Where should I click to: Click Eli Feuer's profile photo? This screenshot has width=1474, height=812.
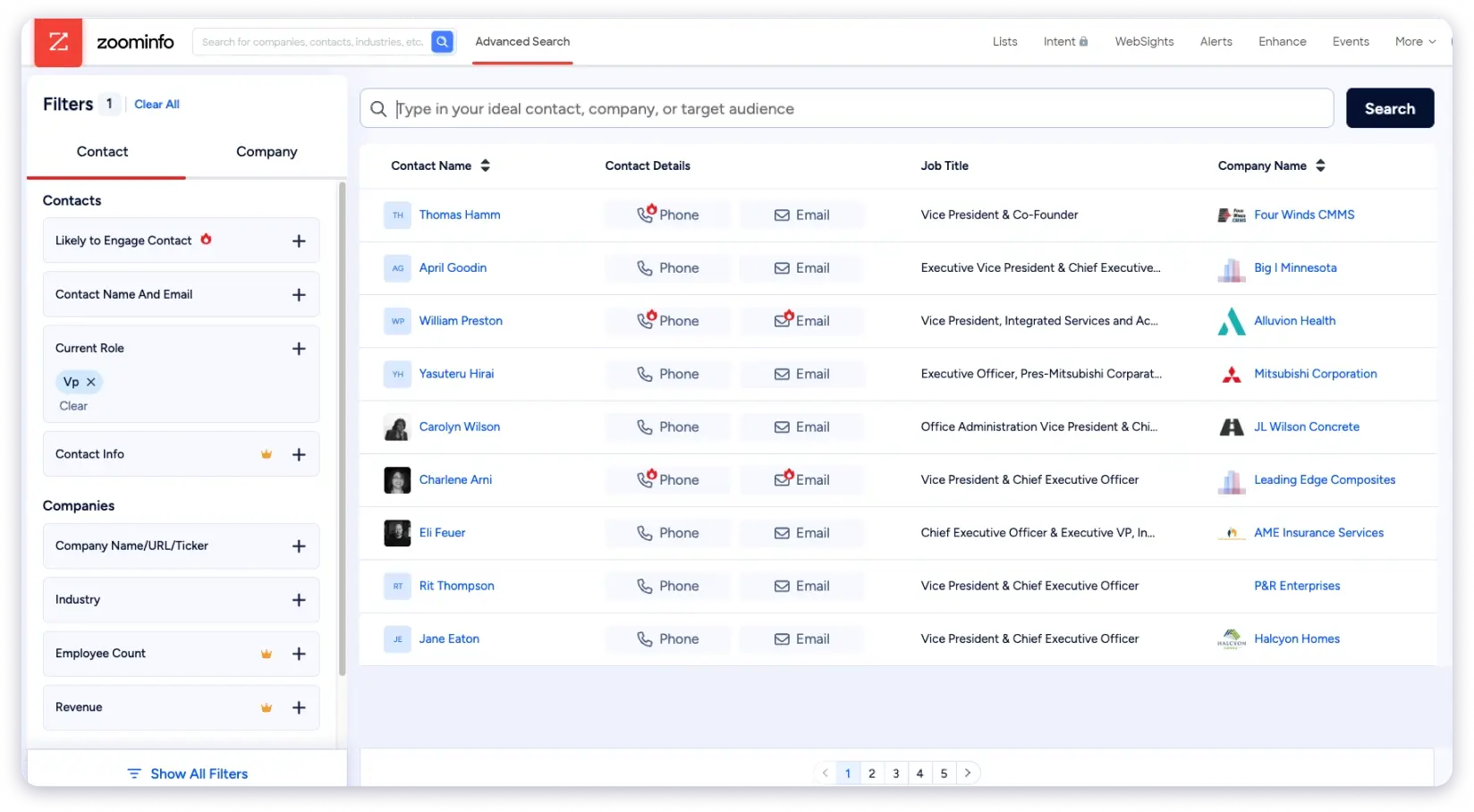397,533
